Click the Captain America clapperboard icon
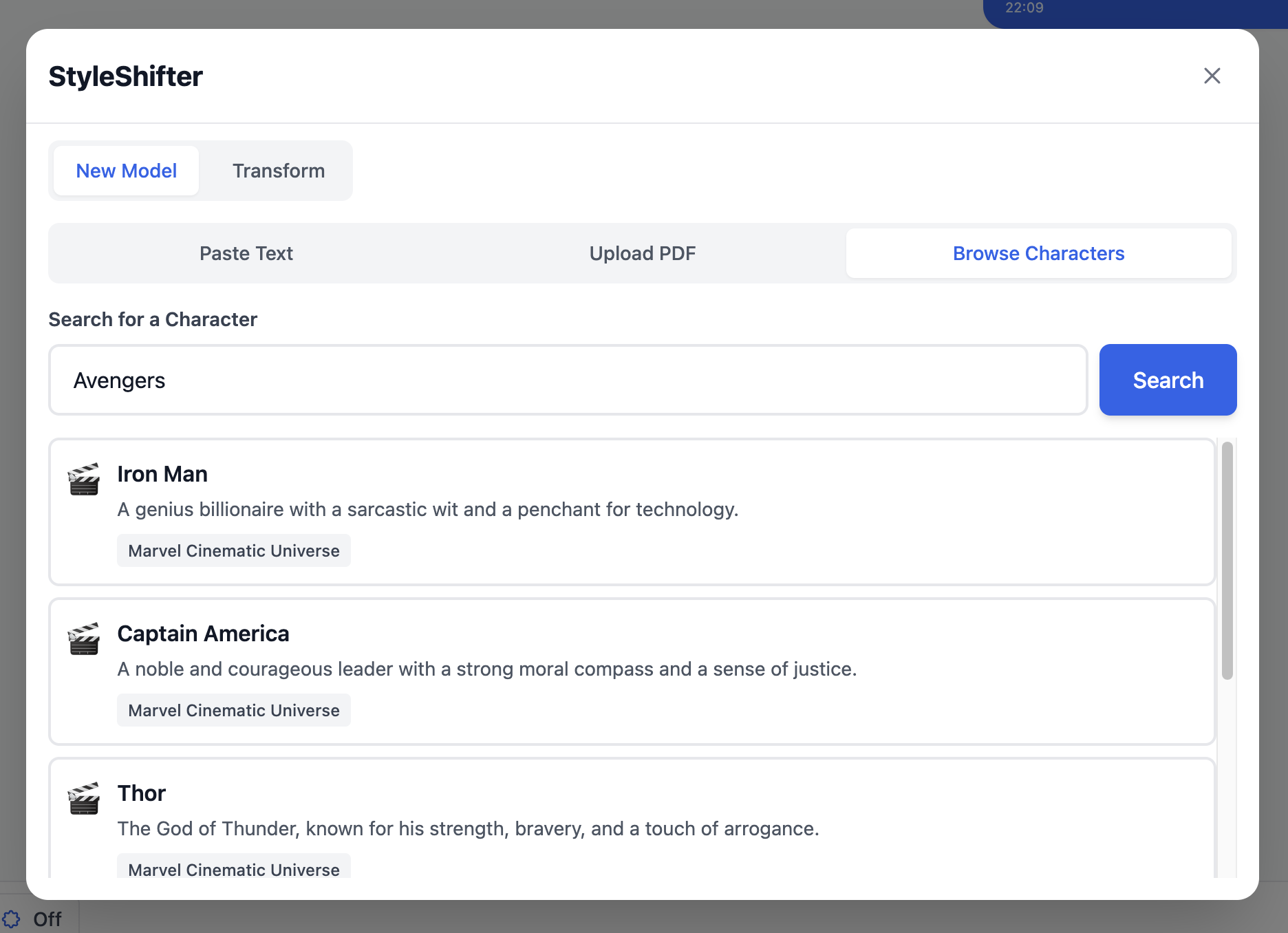The image size is (1288, 933). coord(84,639)
